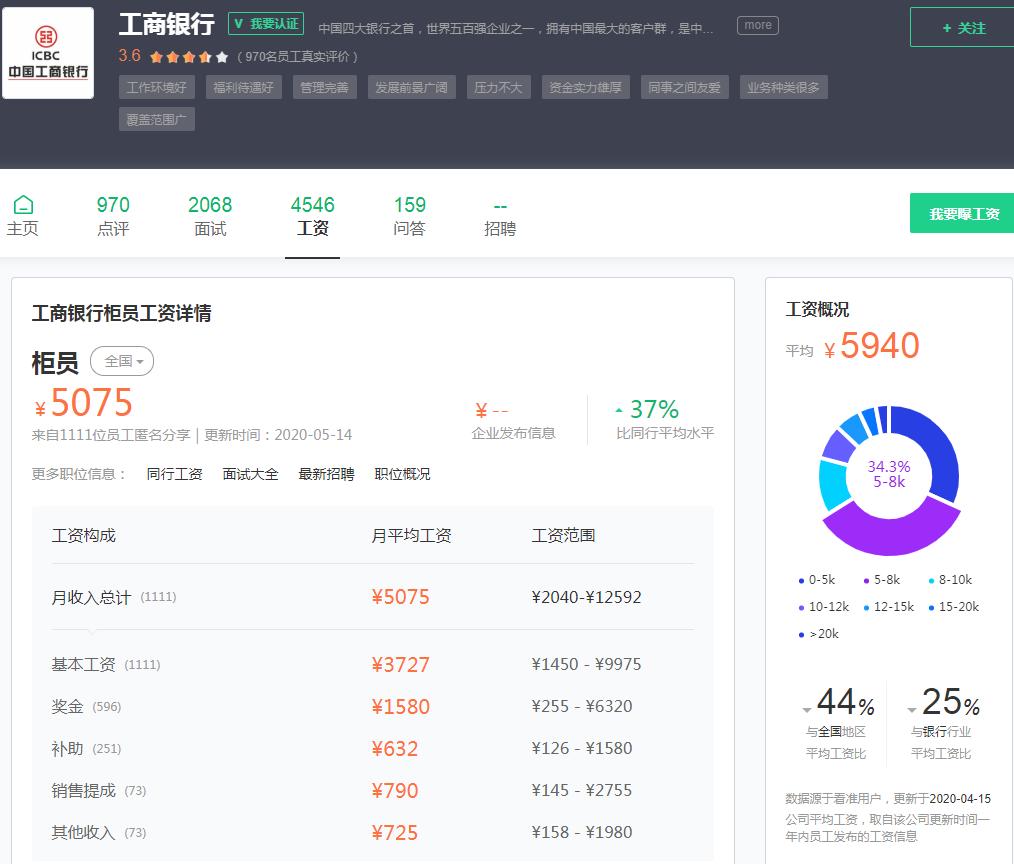The width and height of the screenshot is (1014, 864).
Task: Expand the more button for company description
Action: (757, 25)
